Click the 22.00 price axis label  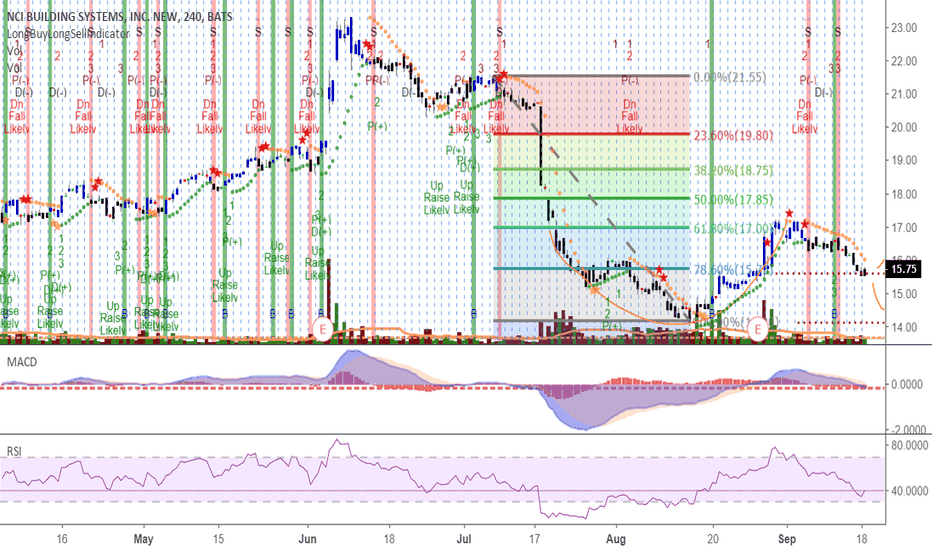pyautogui.click(x=903, y=61)
